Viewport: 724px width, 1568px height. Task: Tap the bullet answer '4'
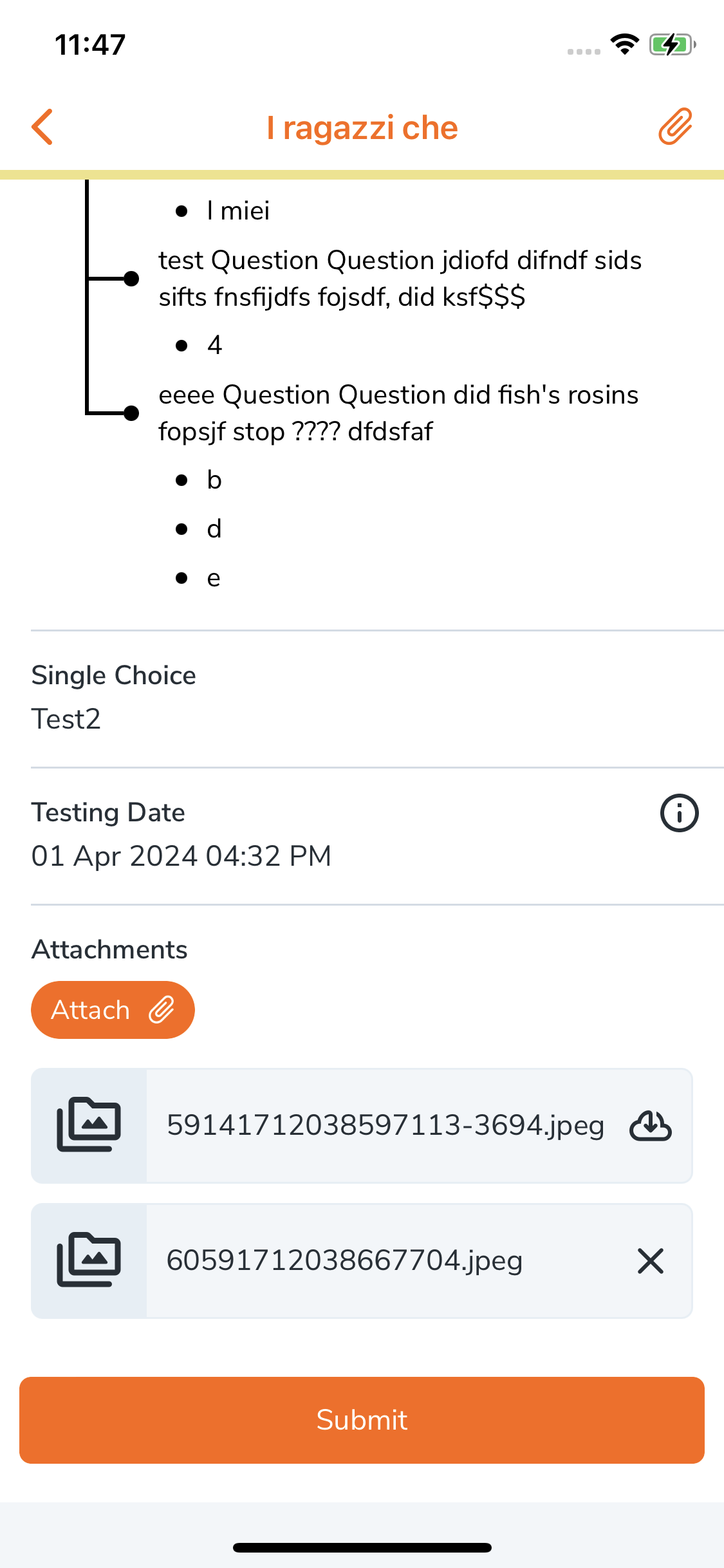pyautogui.click(x=214, y=346)
